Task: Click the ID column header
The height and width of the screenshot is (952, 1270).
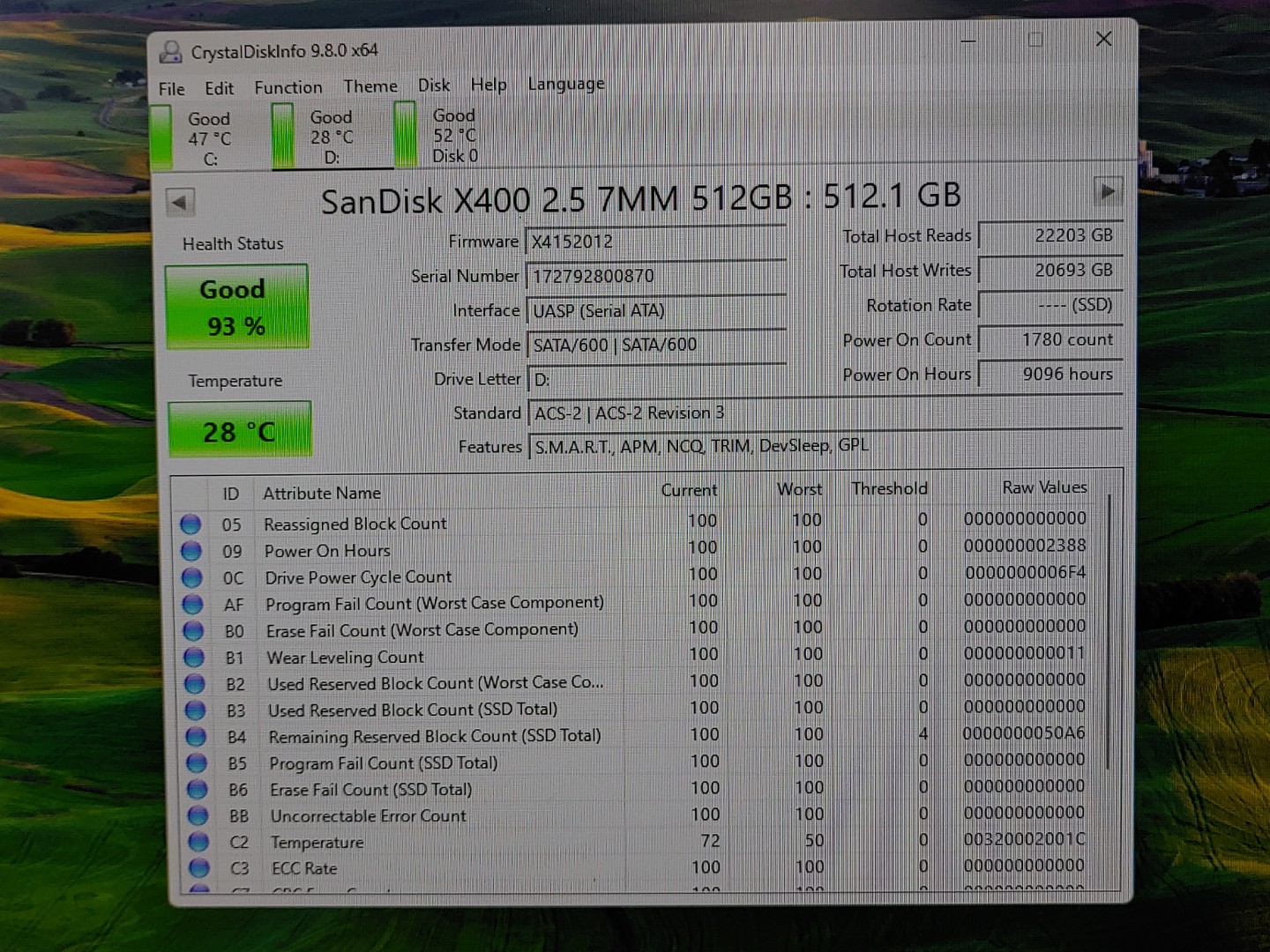Action: click(x=231, y=495)
